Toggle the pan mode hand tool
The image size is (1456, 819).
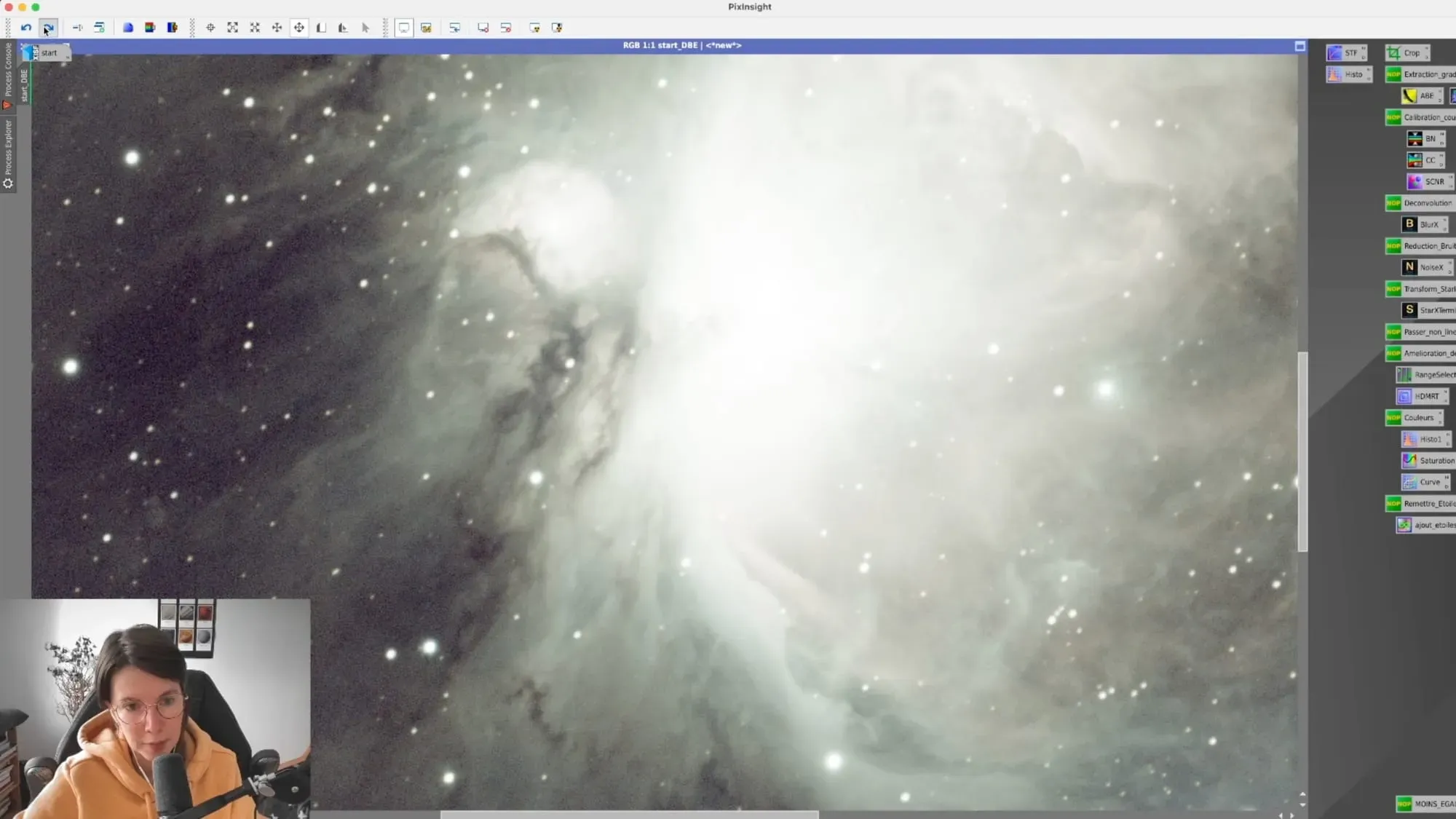click(299, 28)
